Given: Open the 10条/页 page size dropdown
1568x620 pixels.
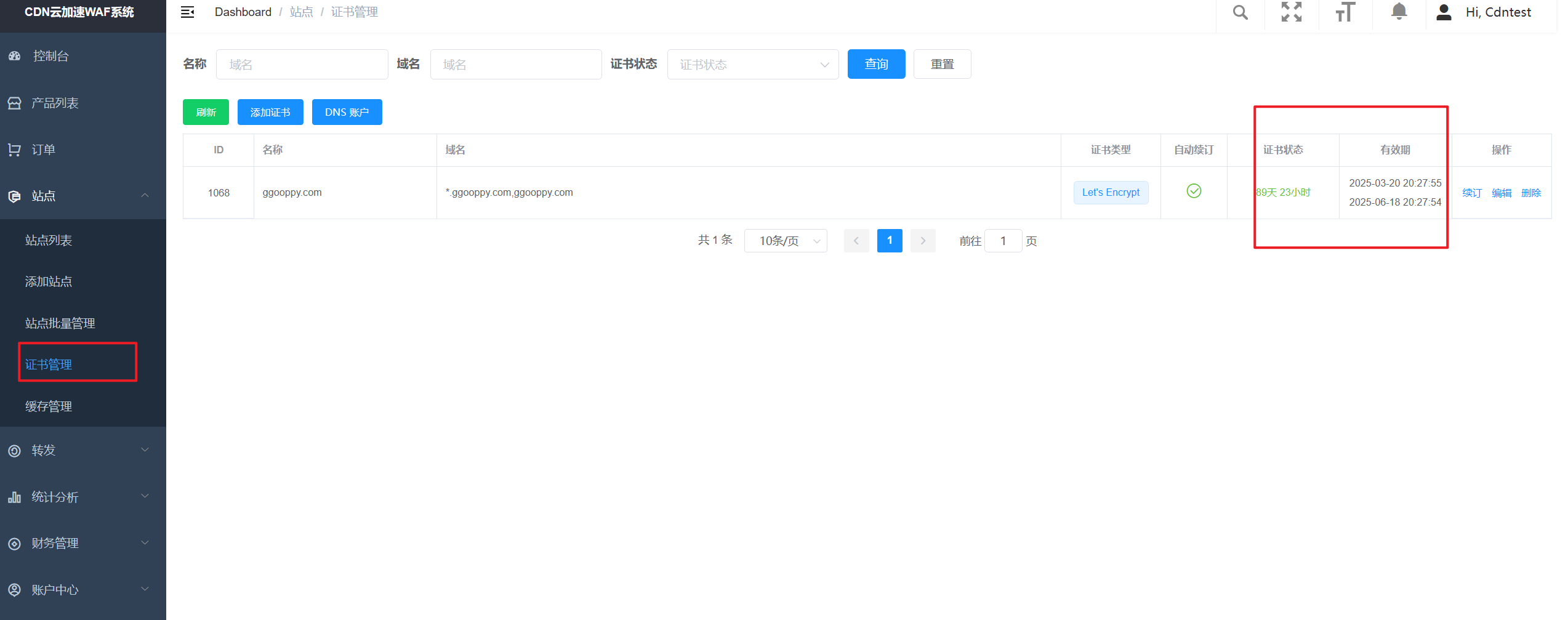Looking at the screenshot, I should tap(785, 241).
